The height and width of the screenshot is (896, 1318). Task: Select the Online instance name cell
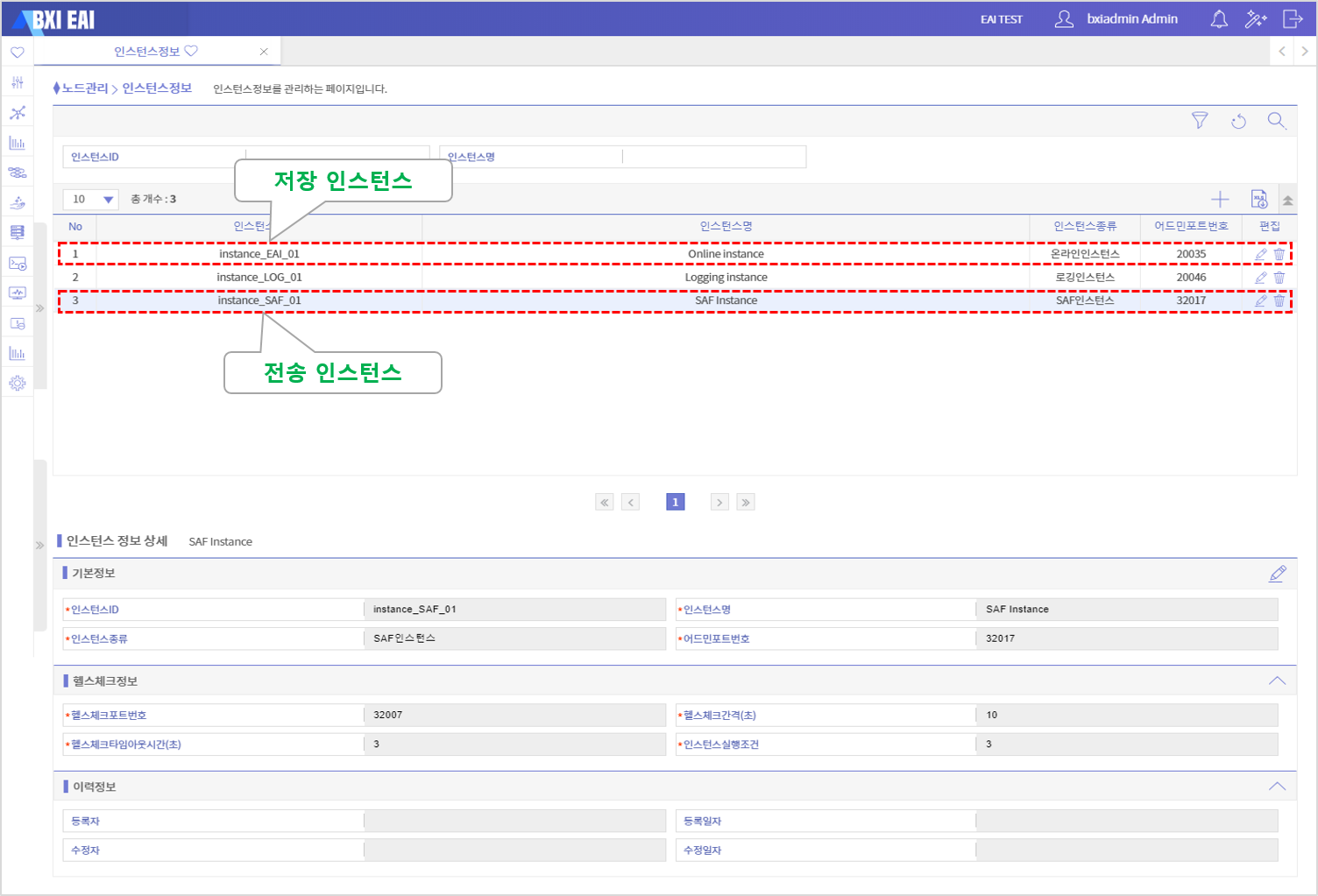[726, 254]
